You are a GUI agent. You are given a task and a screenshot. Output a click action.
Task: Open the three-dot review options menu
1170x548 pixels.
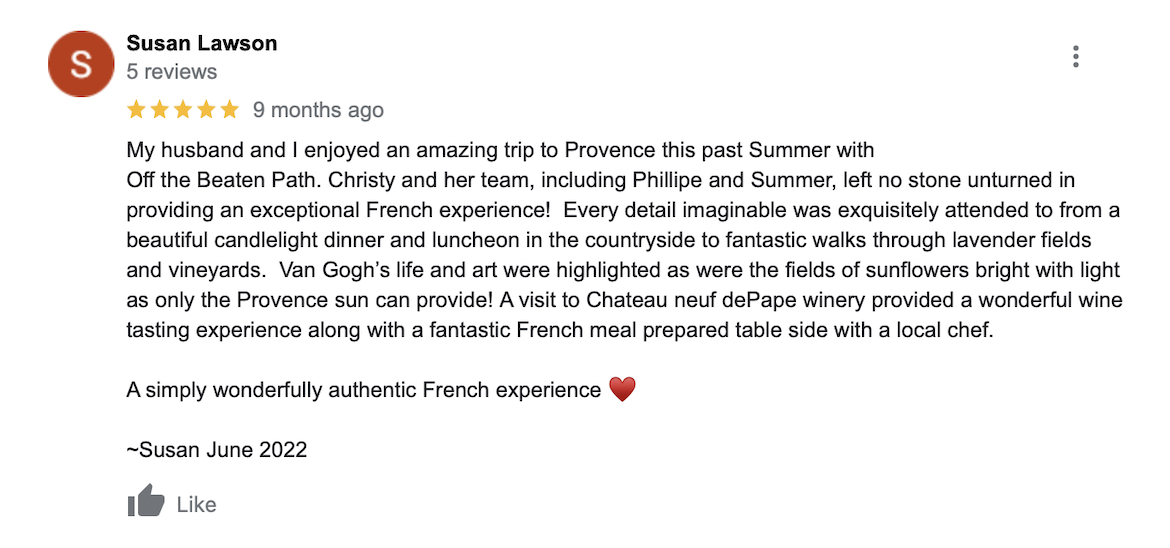tap(1075, 57)
